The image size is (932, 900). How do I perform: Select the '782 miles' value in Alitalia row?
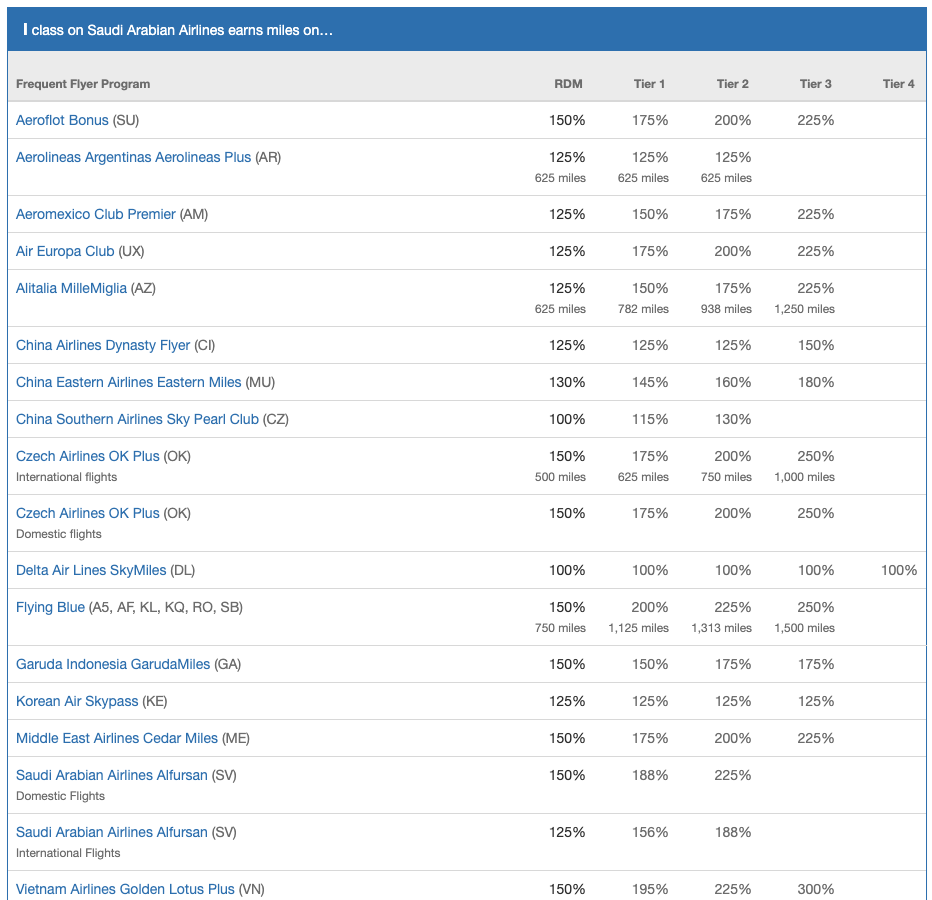[643, 309]
